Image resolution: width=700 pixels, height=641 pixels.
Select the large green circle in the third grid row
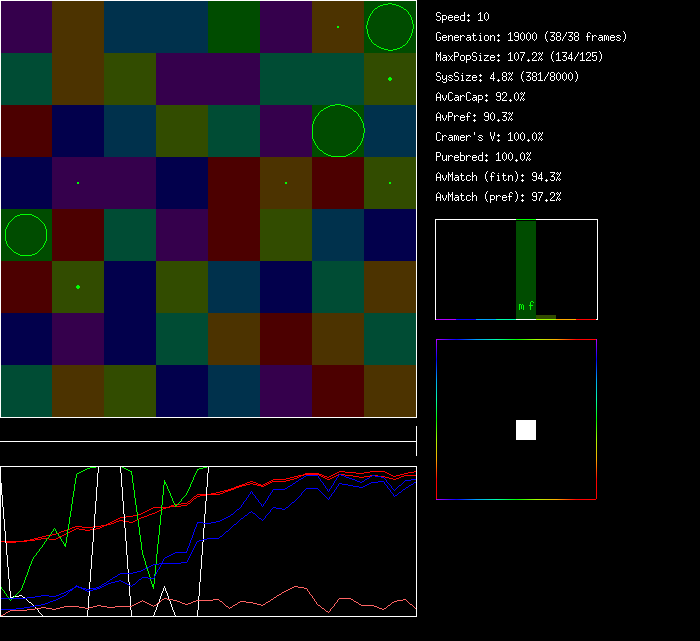click(x=338, y=131)
